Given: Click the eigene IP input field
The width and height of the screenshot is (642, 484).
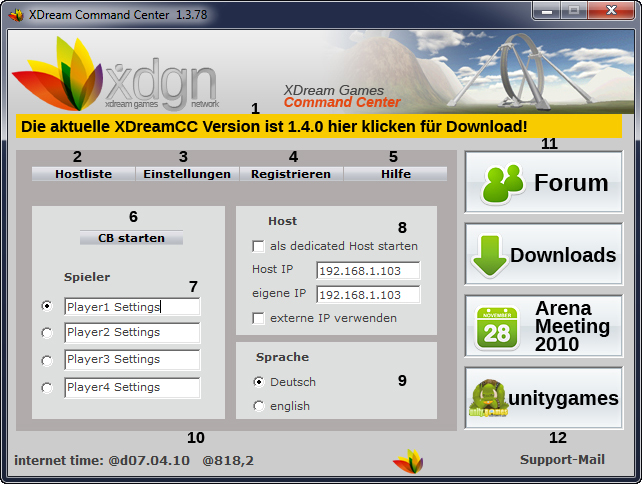Looking at the screenshot, I should coord(368,295).
